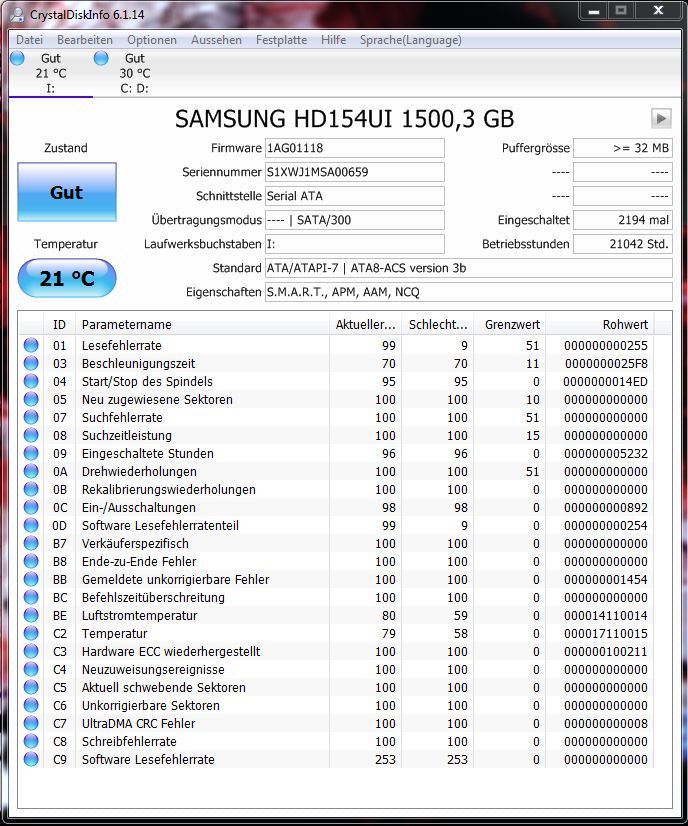The image size is (688, 826).
Task: Click the Parametername column header
Action: (202, 324)
